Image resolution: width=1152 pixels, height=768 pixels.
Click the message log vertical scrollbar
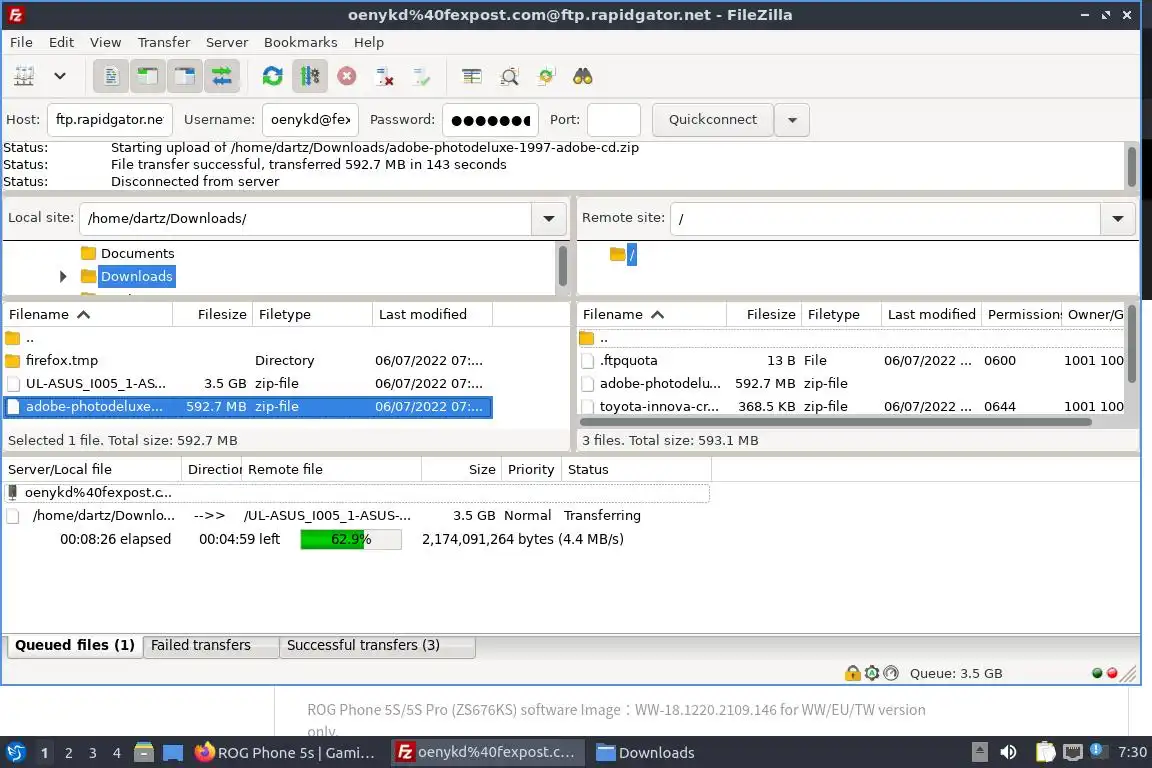[x=1131, y=166]
